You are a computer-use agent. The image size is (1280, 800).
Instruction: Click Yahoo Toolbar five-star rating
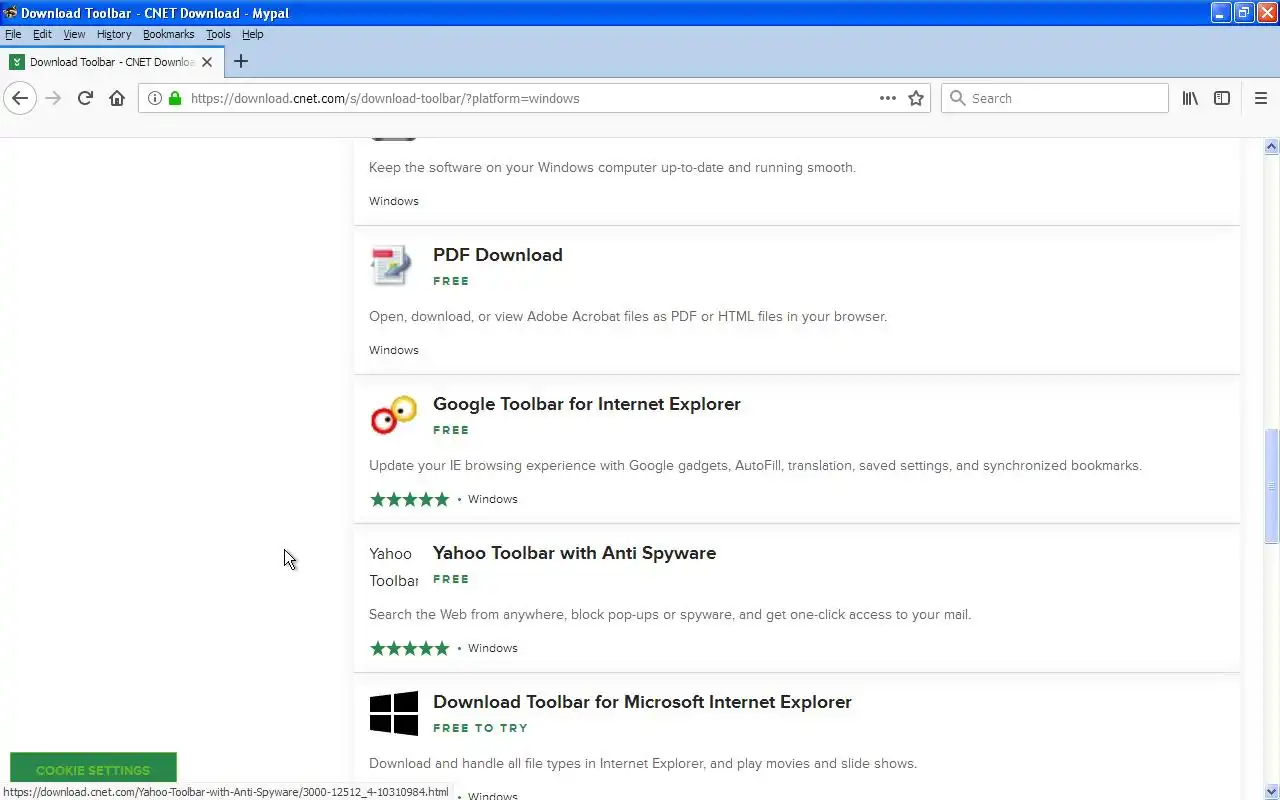pyautogui.click(x=409, y=648)
